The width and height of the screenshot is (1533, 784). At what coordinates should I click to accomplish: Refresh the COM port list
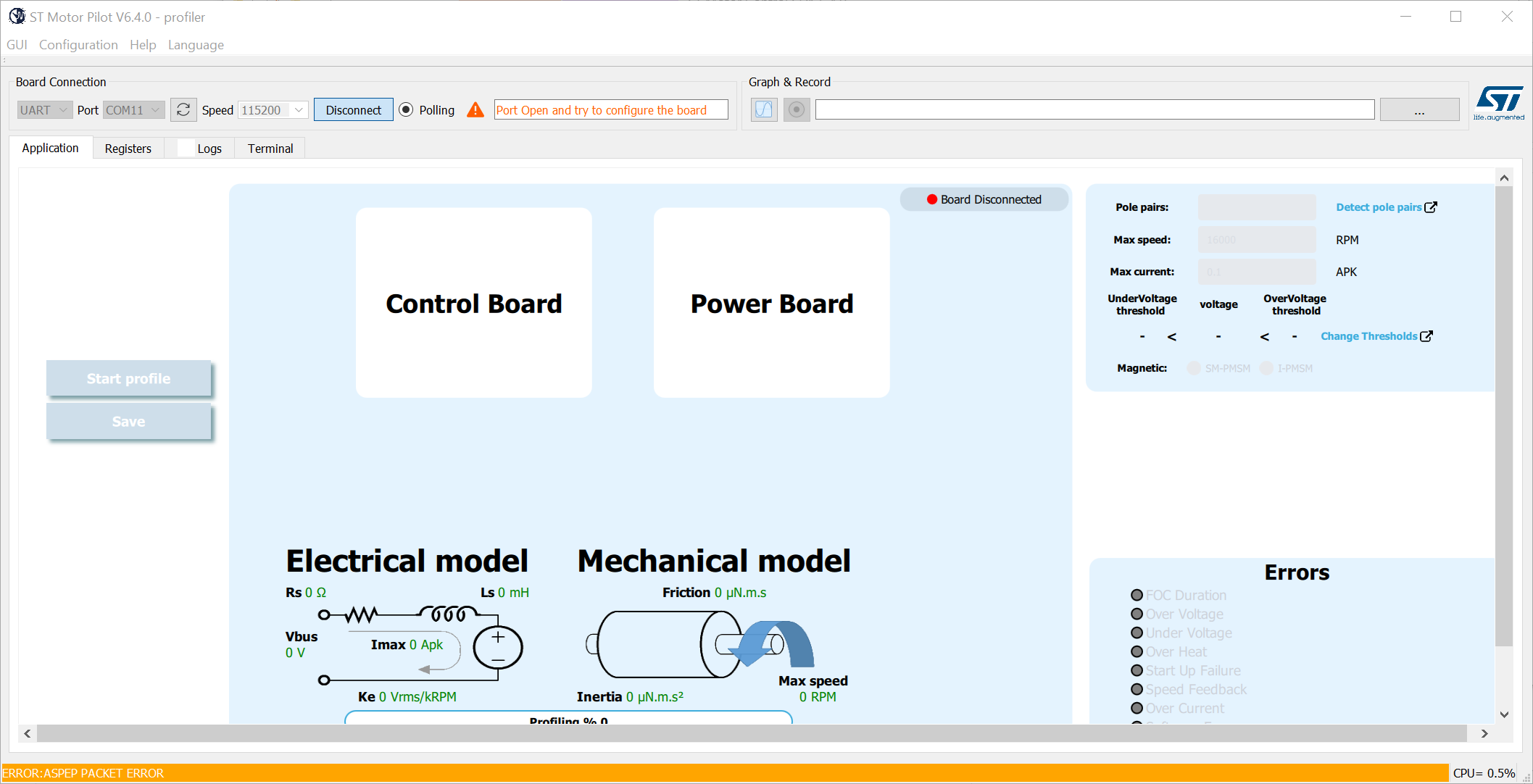point(183,109)
